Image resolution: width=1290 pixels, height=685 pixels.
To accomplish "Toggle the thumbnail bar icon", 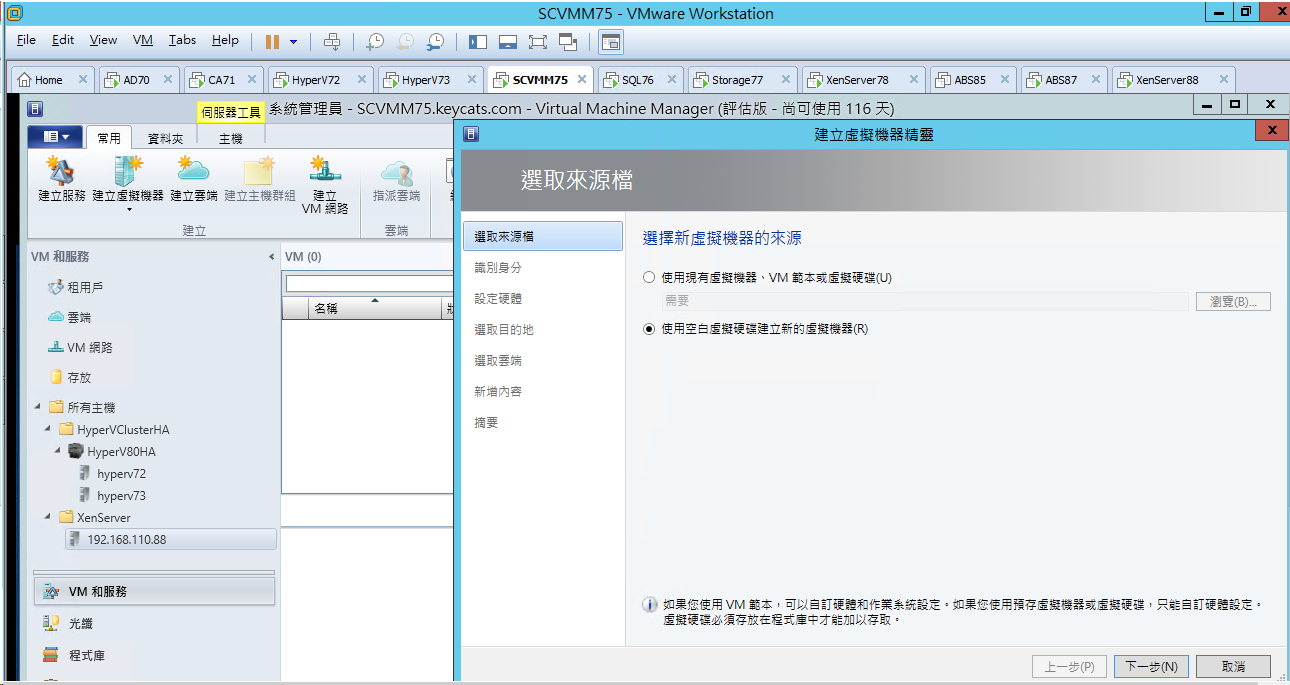I will [x=508, y=42].
